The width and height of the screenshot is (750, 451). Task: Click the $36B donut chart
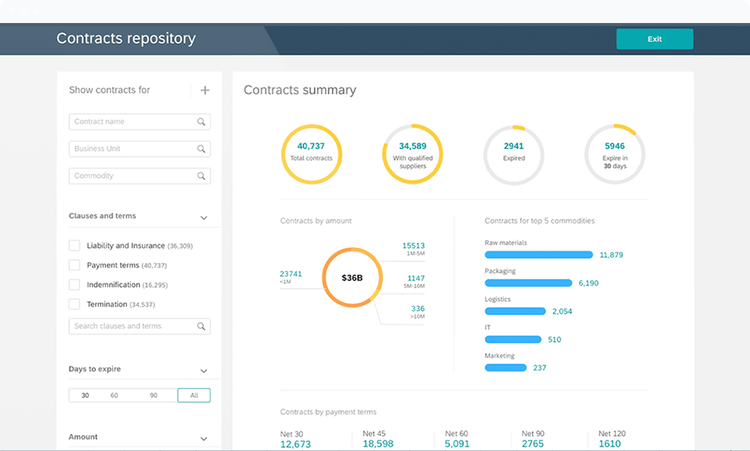[x=352, y=277]
